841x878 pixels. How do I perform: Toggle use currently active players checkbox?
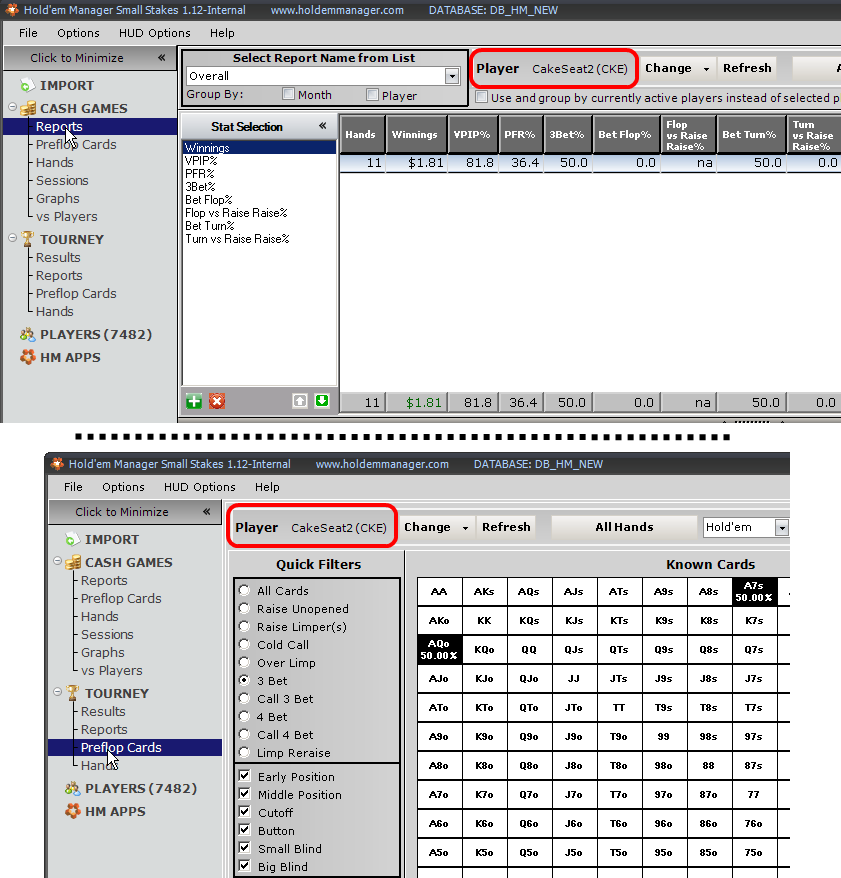coord(481,97)
